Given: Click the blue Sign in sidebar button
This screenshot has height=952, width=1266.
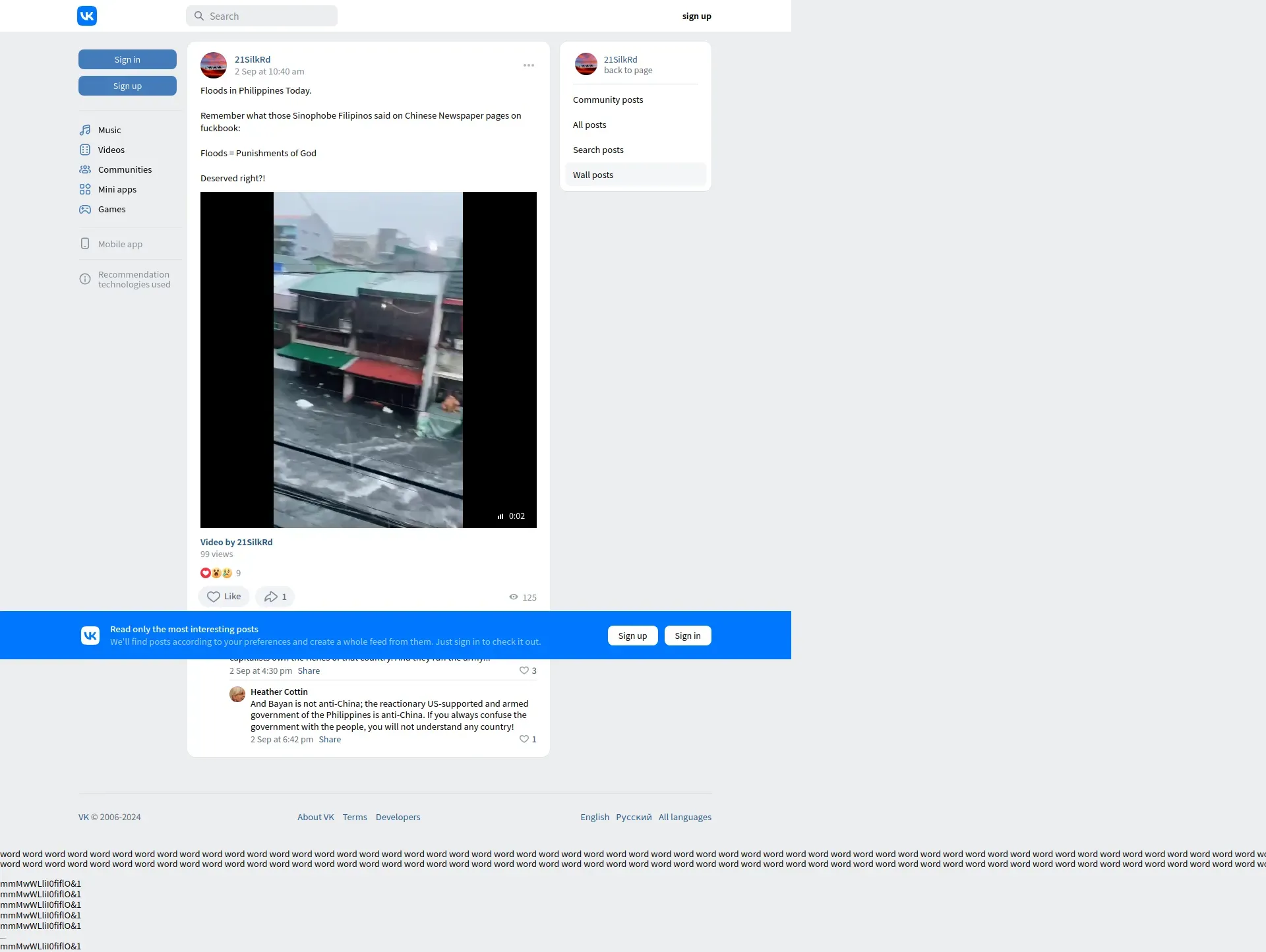Looking at the screenshot, I should [x=127, y=59].
